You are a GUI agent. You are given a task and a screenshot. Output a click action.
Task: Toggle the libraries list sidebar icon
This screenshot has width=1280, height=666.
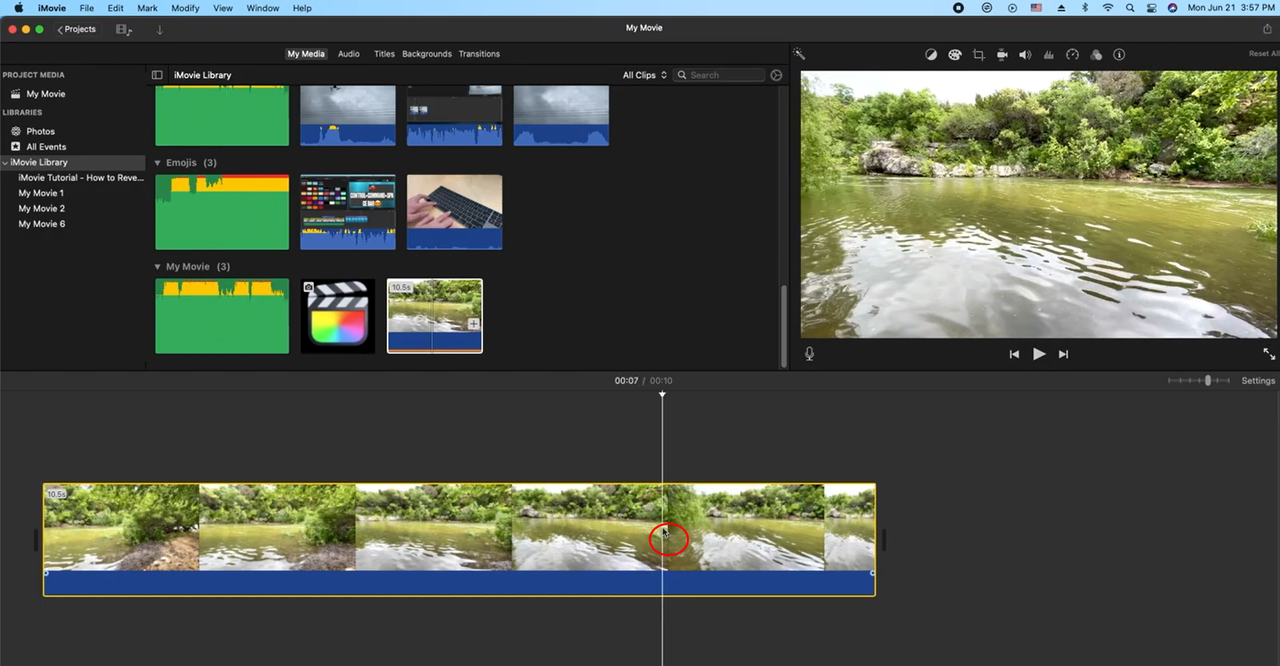pyautogui.click(x=157, y=75)
